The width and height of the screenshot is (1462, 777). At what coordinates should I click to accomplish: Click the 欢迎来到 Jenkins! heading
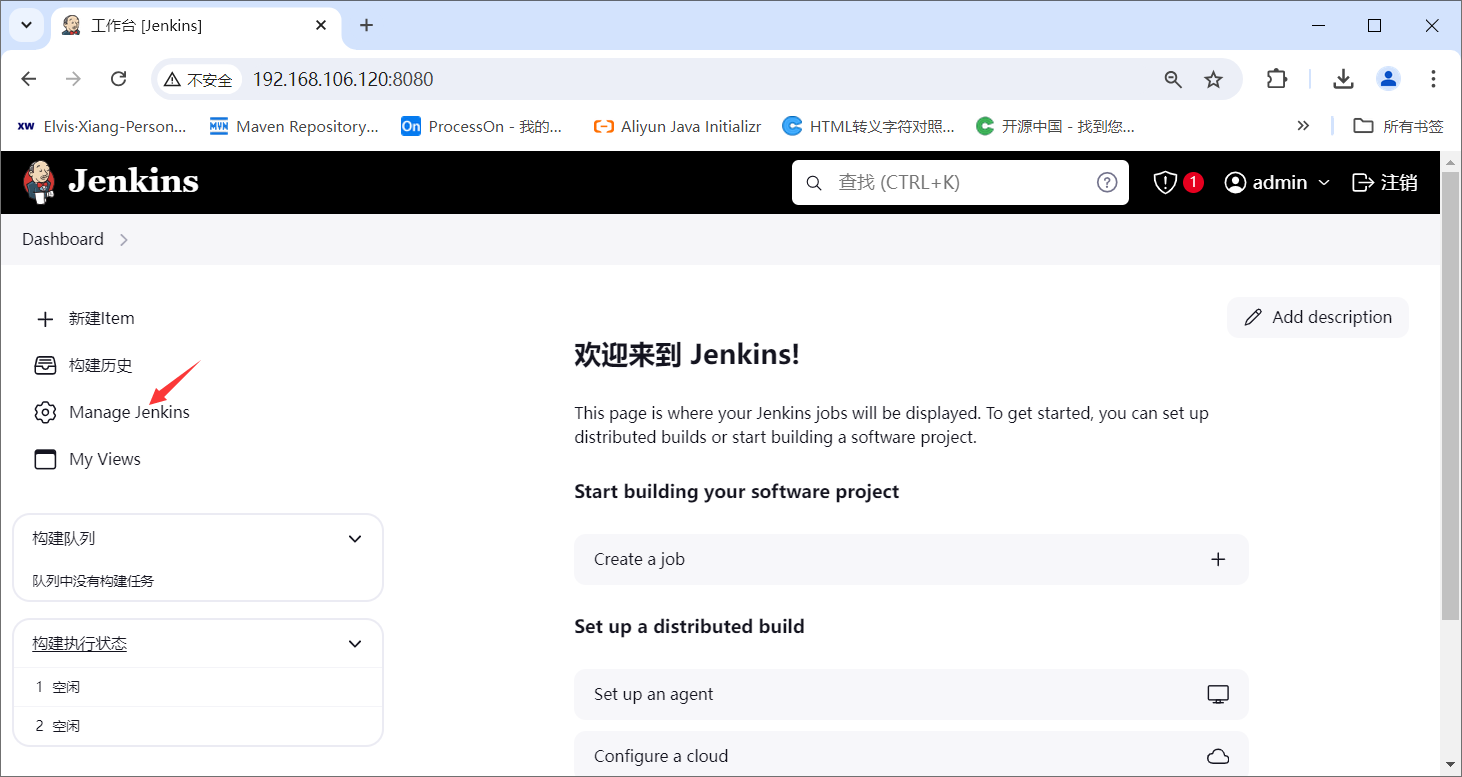coord(687,354)
